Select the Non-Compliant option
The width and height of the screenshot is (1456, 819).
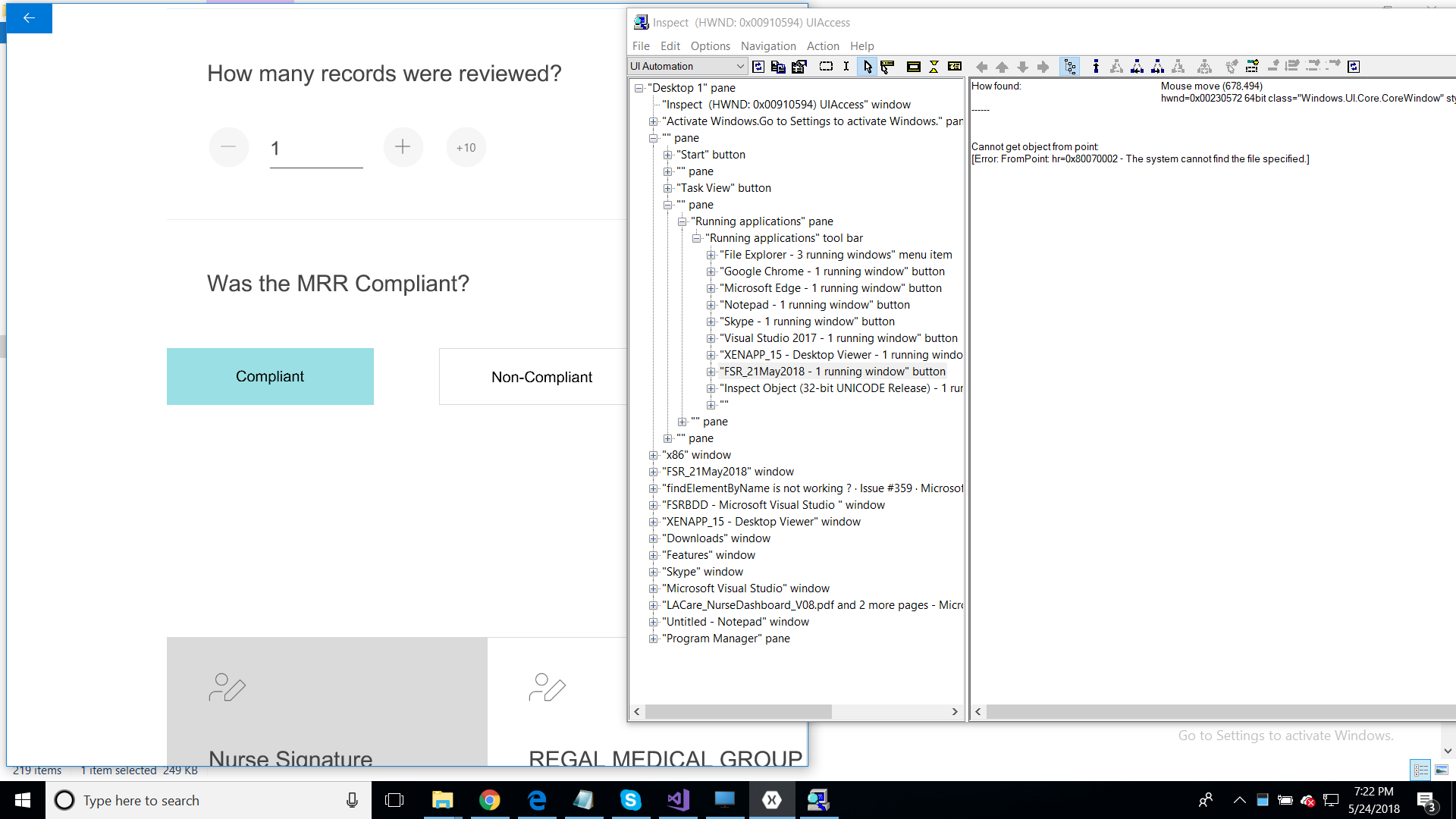pos(541,377)
